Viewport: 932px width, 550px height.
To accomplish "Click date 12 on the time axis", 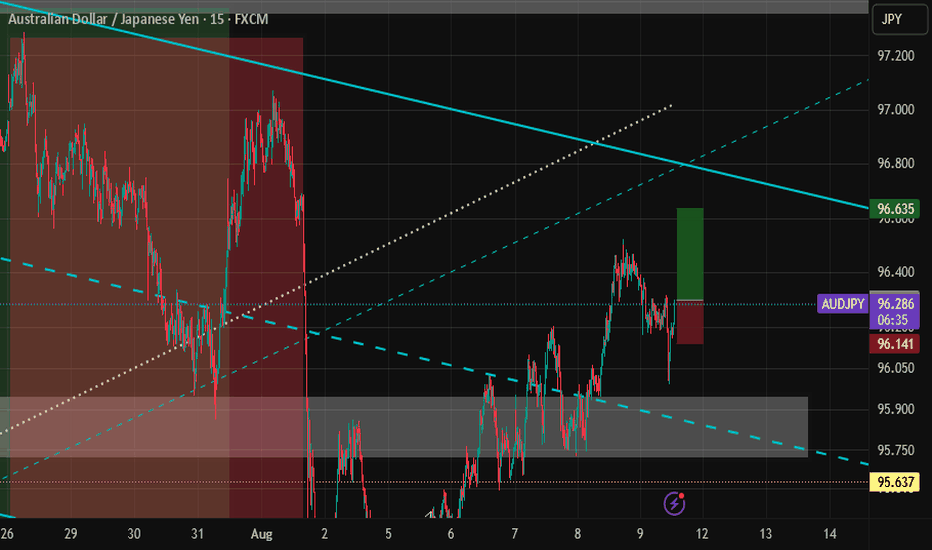I will pos(702,533).
